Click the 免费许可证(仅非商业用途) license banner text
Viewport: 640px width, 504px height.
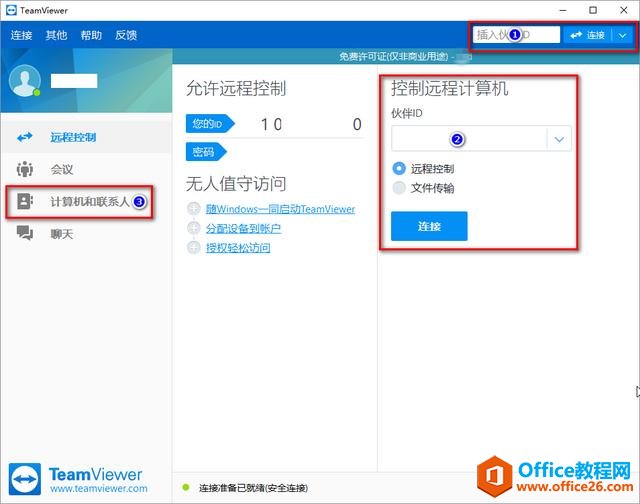pos(394,56)
